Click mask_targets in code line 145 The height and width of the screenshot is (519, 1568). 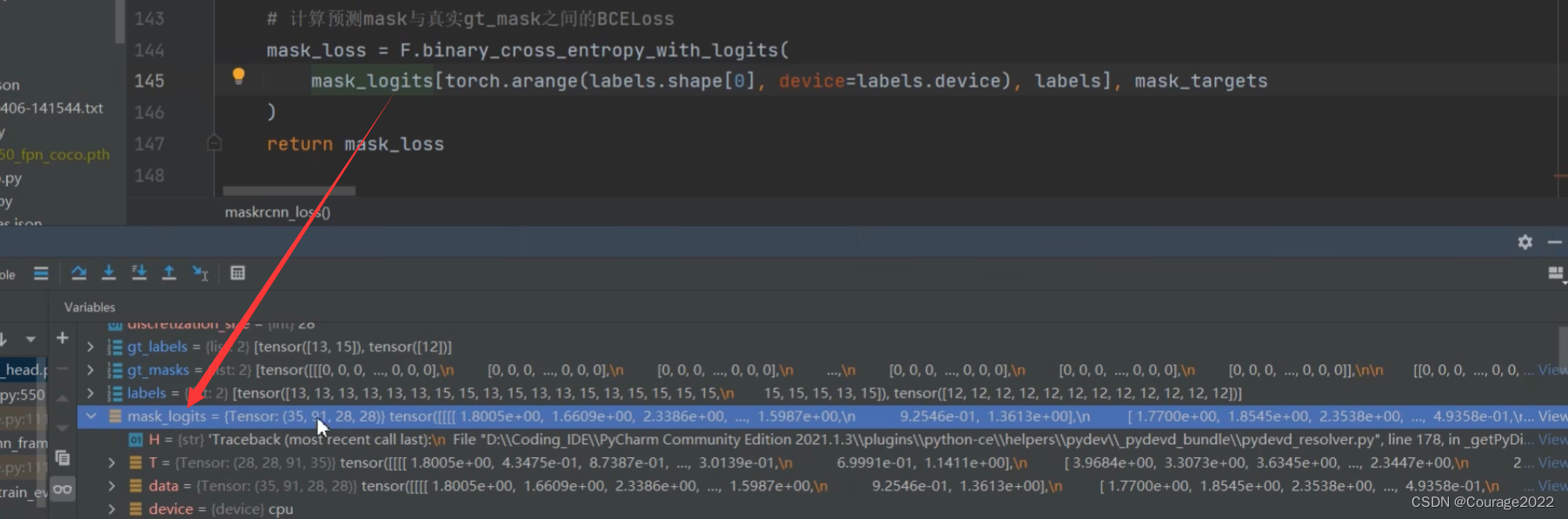[1200, 81]
